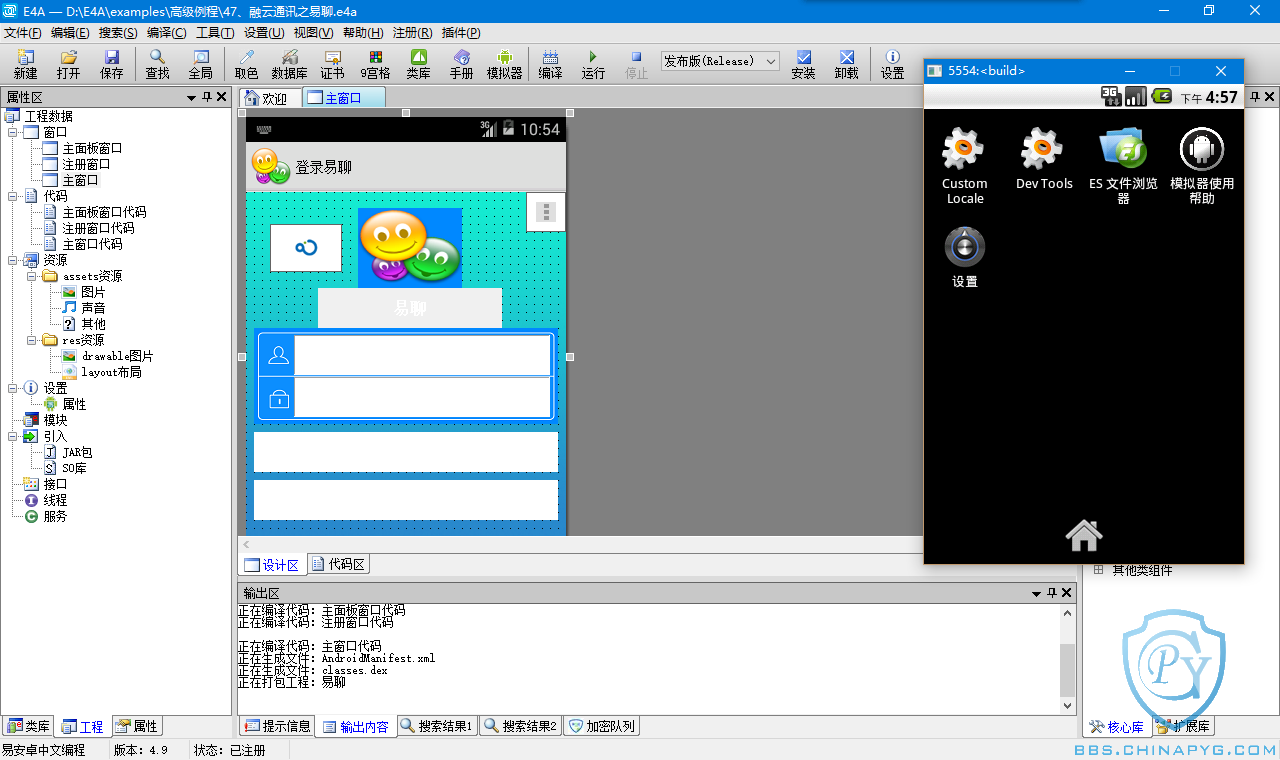Open the 类库 library tool
Viewport: 1280px width, 760px height.
click(419, 64)
